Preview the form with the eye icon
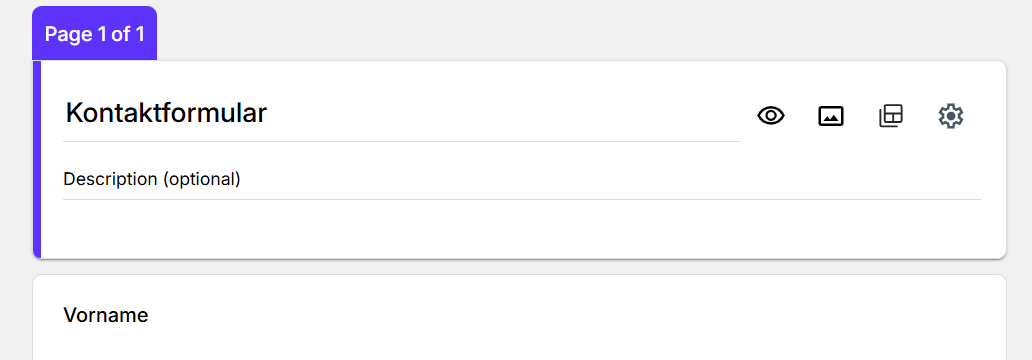 pos(771,116)
